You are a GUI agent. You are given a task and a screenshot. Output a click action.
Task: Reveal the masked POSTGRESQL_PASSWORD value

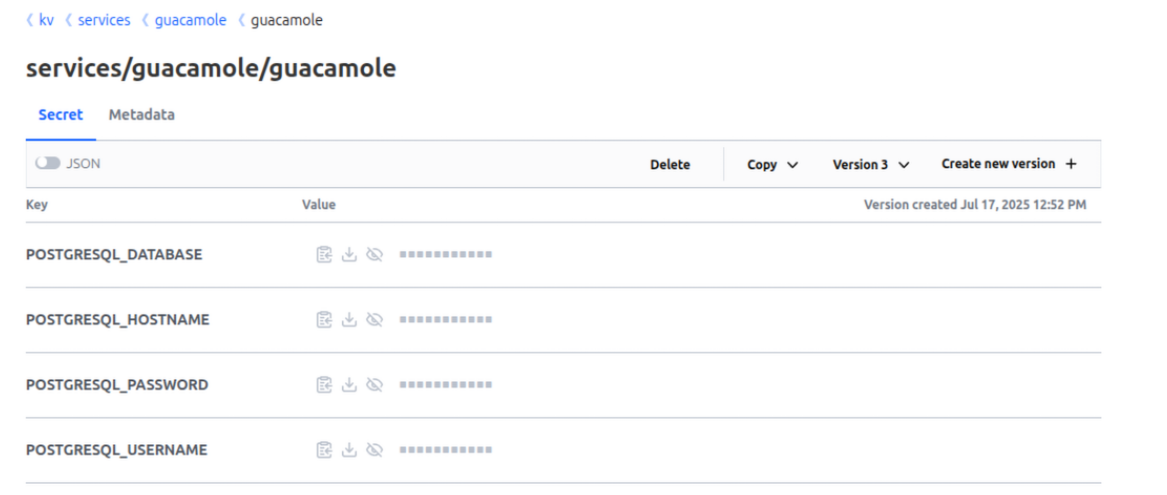[375, 385]
